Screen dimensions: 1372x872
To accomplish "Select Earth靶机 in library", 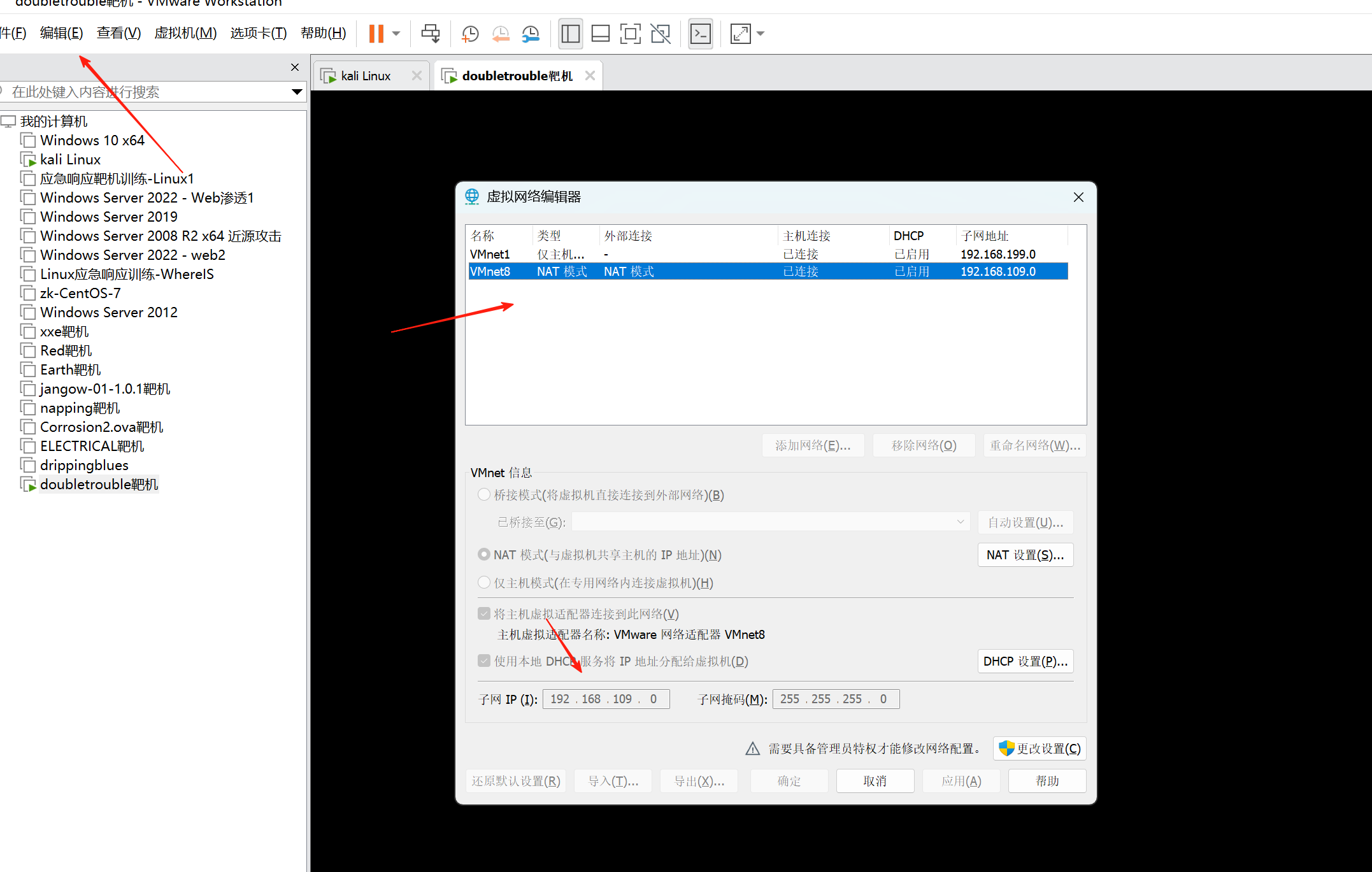I will 71,369.
